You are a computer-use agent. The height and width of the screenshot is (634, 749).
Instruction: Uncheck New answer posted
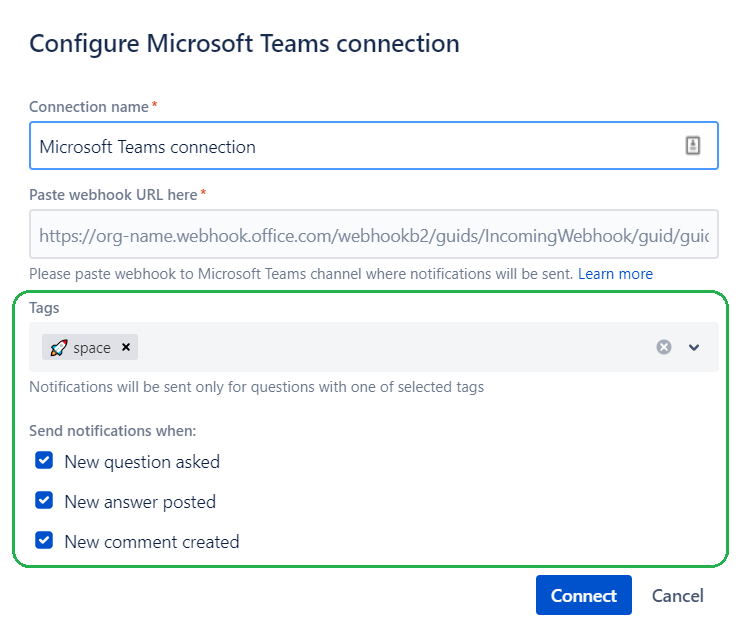pyautogui.click(x=44, y=501)
